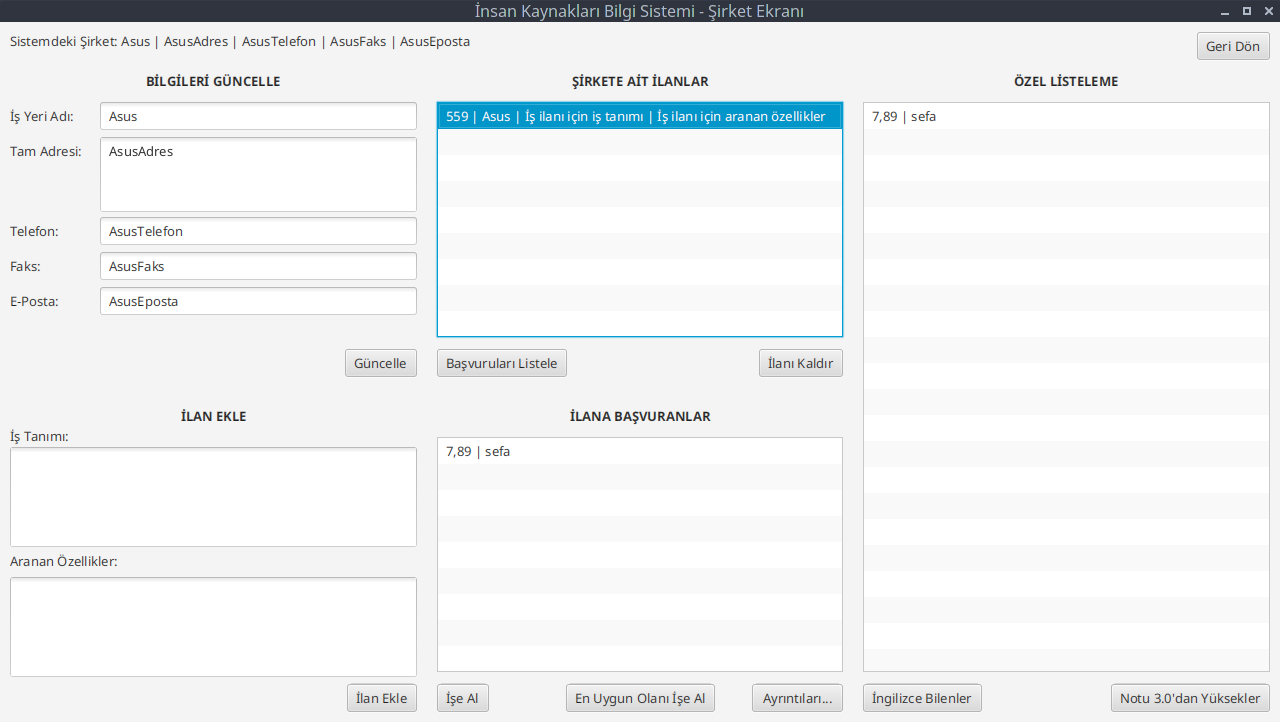Click the İşe Al button
Viewport: 1280px width, 722px height.
[463, 698]
